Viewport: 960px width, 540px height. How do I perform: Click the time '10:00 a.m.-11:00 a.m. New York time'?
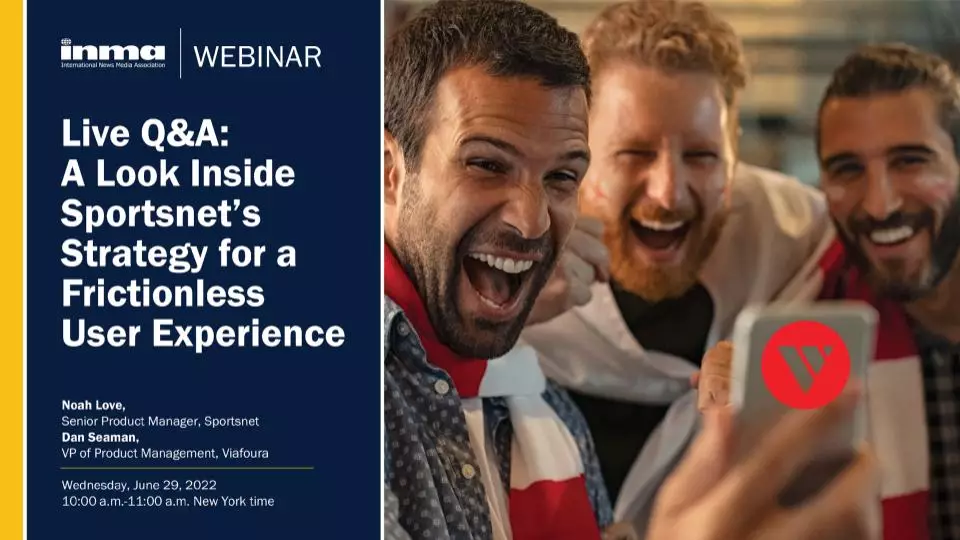pos(168,501)
